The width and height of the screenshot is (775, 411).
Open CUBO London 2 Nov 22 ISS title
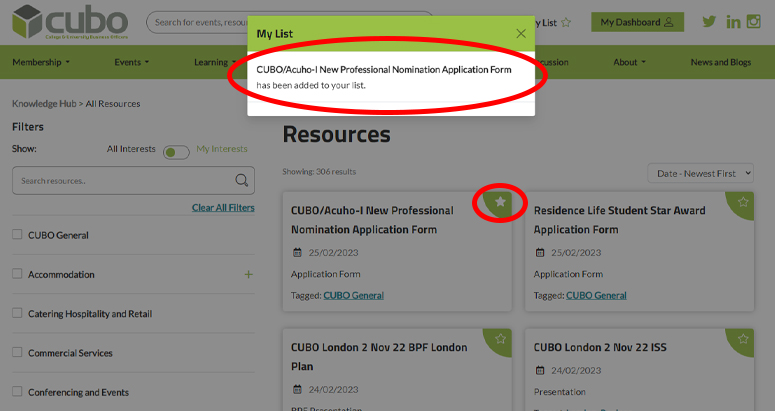click(600, 347)
